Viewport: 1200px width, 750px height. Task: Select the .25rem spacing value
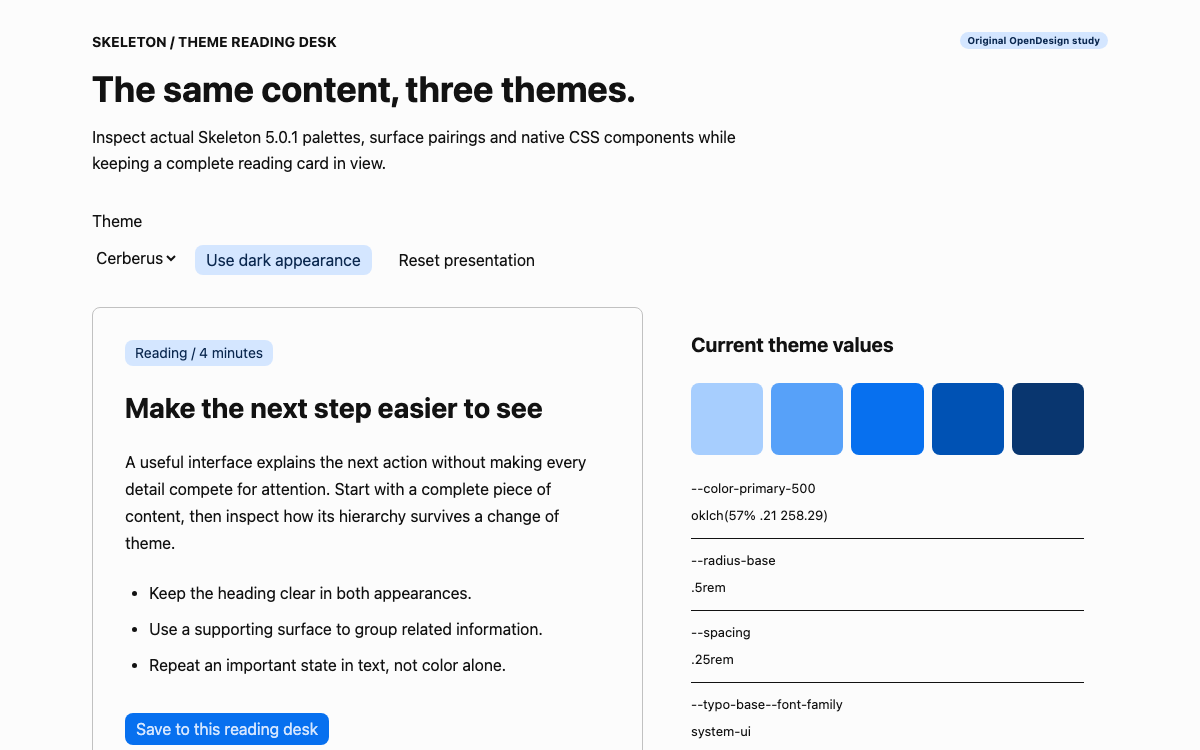coord(712,660)
